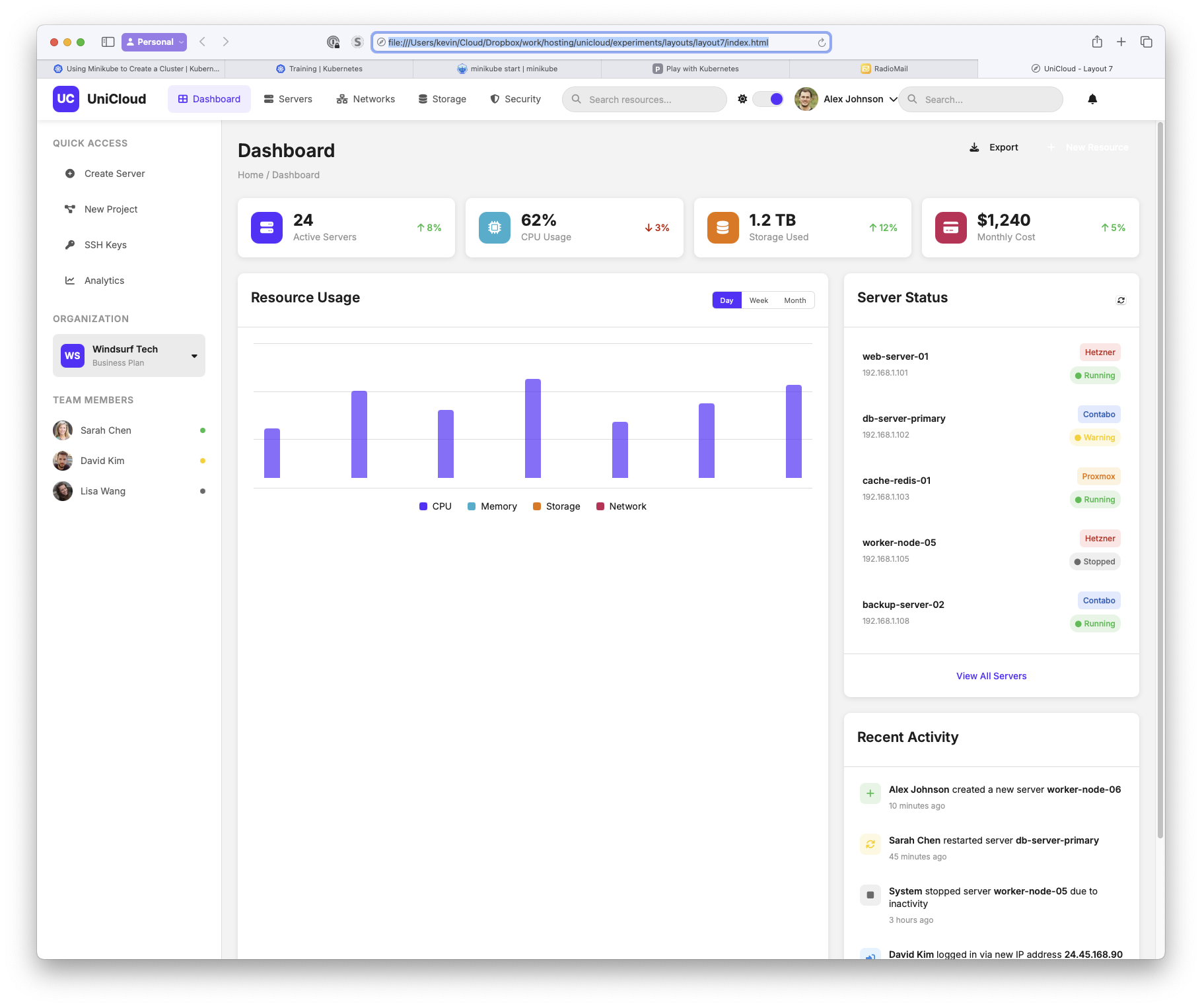Toggle the CPU legend color swatch
The height and width of the screenshot is (1008, 1202).
tap(423, 506)
